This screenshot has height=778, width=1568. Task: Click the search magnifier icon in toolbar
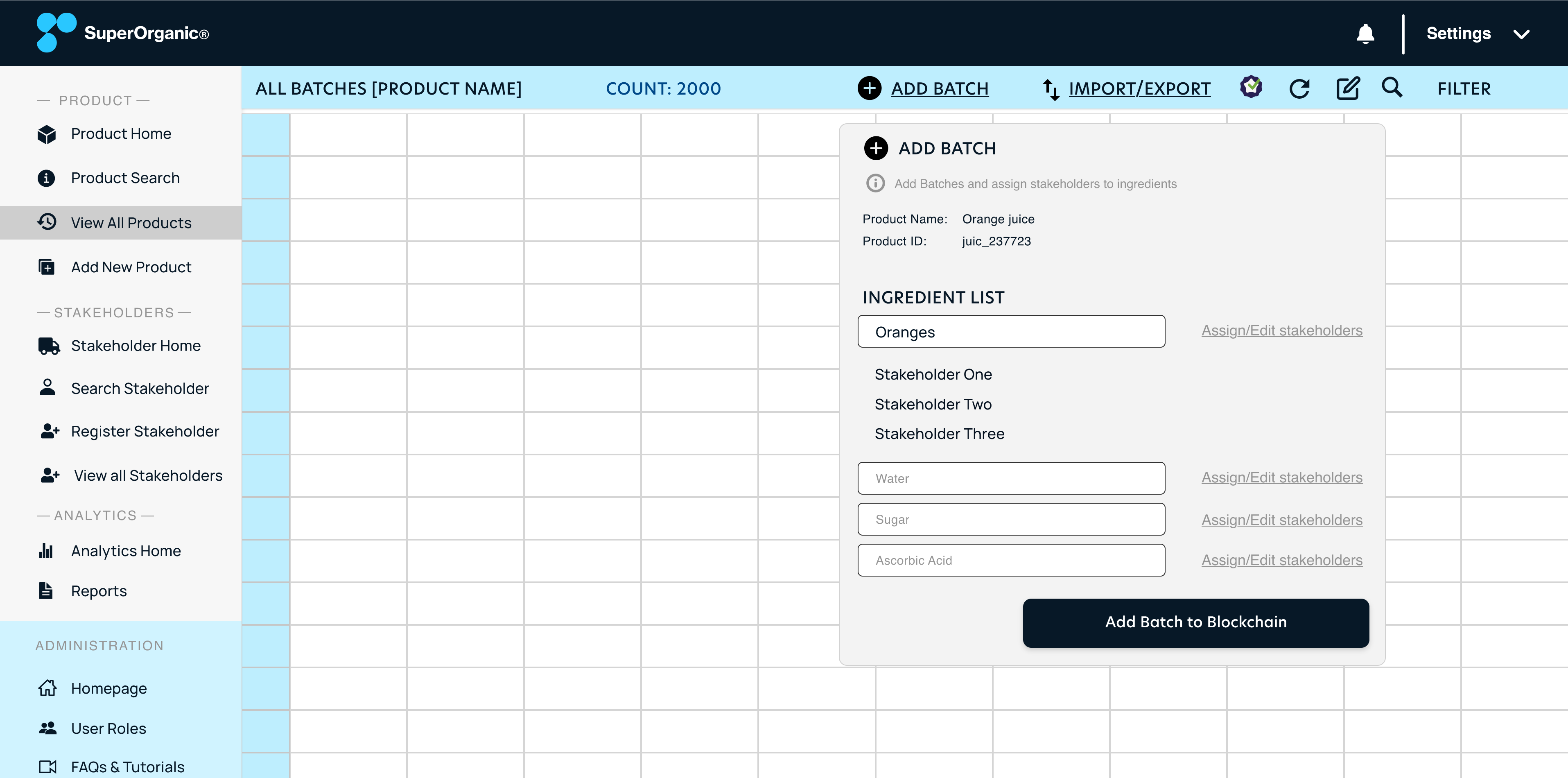[x=1392, y=88]
